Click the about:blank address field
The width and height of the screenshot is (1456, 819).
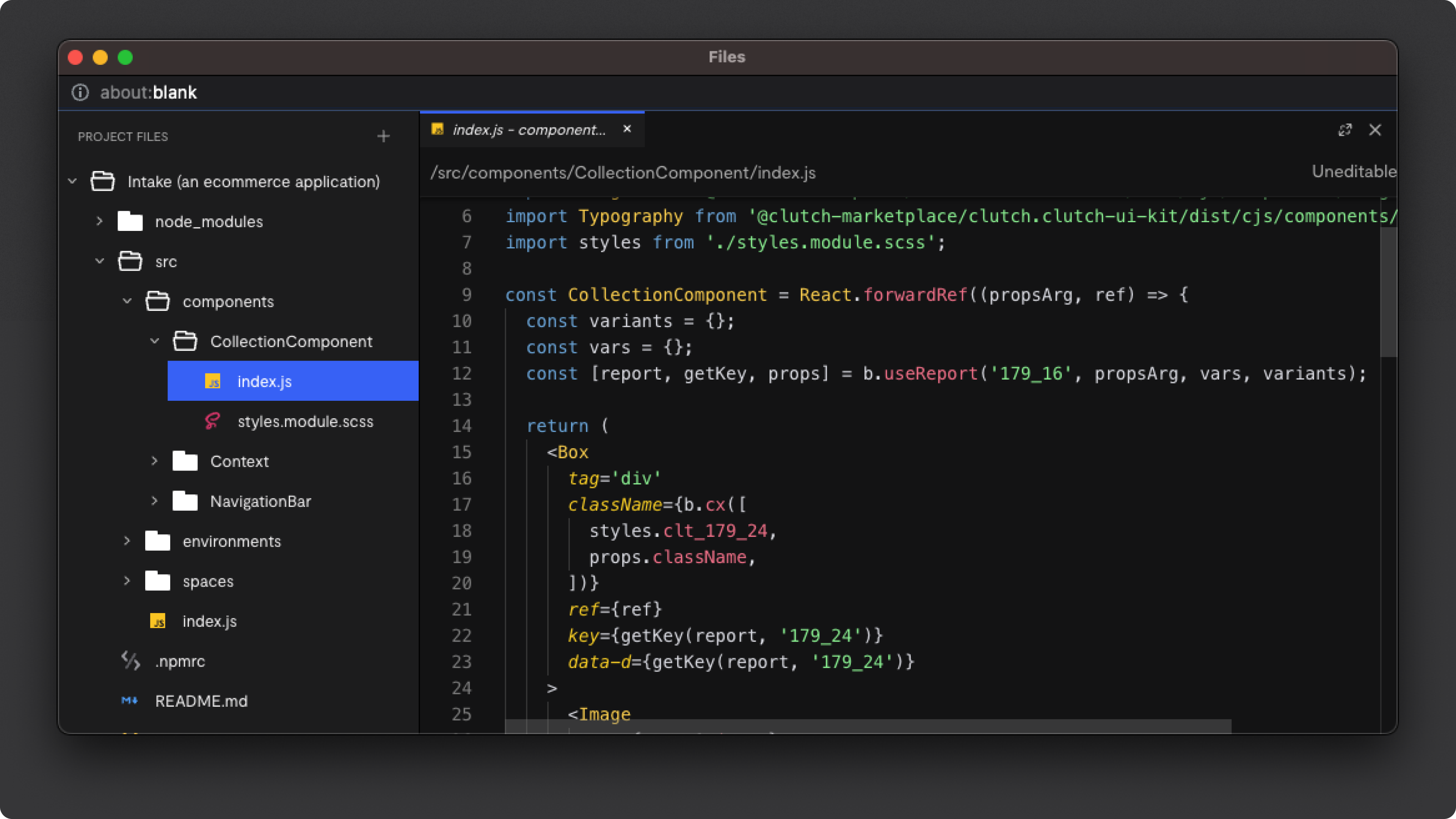[x=149, y=93]
